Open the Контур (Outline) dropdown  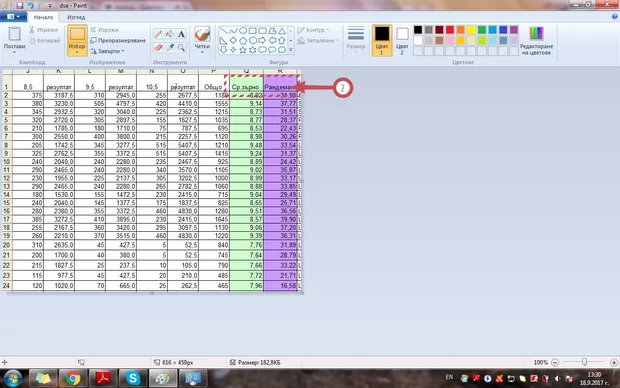click(x=314, y=30)
